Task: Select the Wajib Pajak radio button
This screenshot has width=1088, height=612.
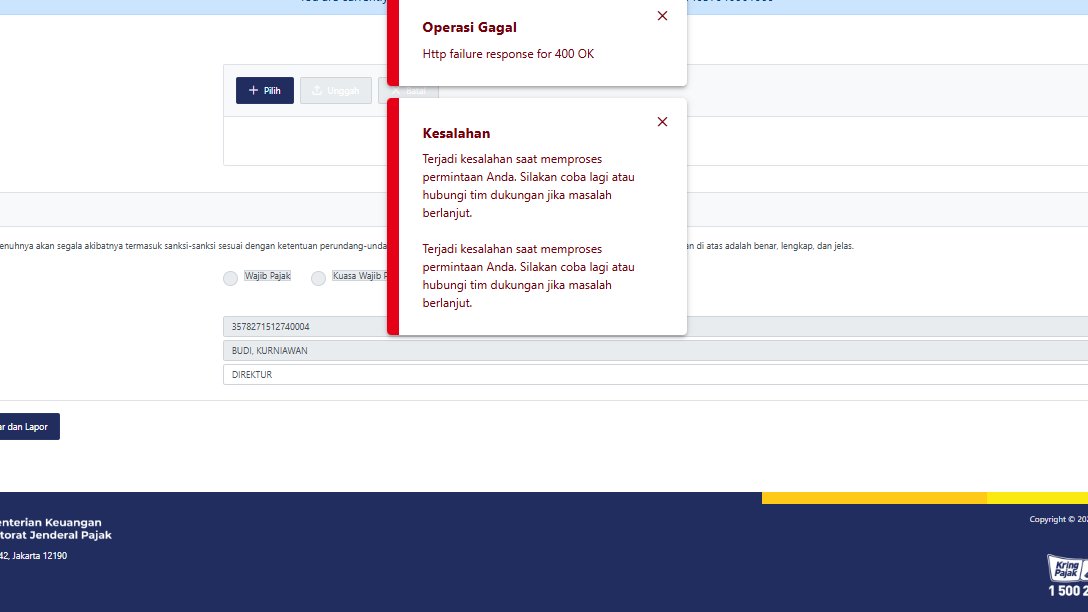Action: (230, 278)
